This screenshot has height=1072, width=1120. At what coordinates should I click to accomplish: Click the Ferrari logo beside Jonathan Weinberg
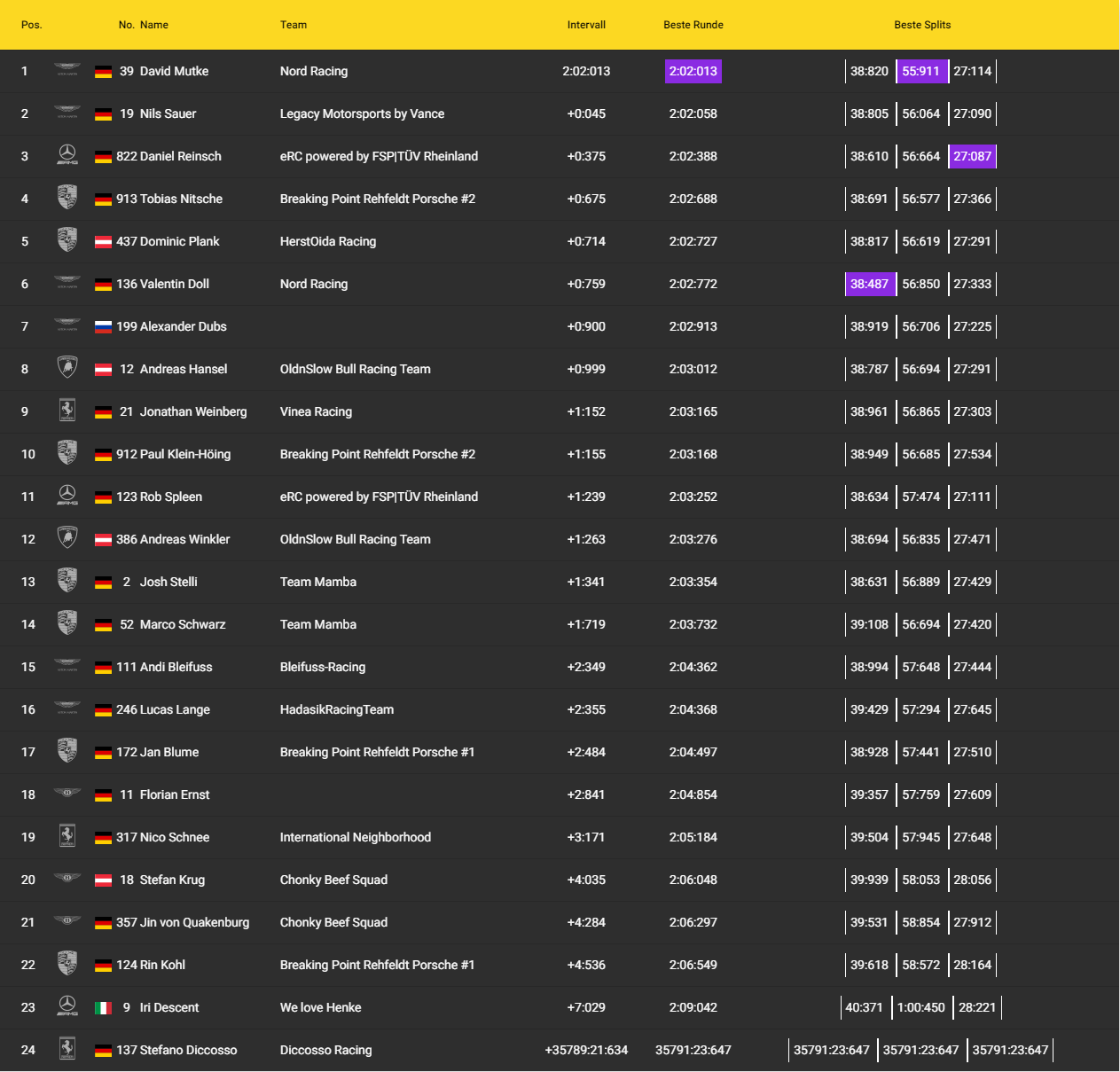pyautogui.click(x=67, y=411)
